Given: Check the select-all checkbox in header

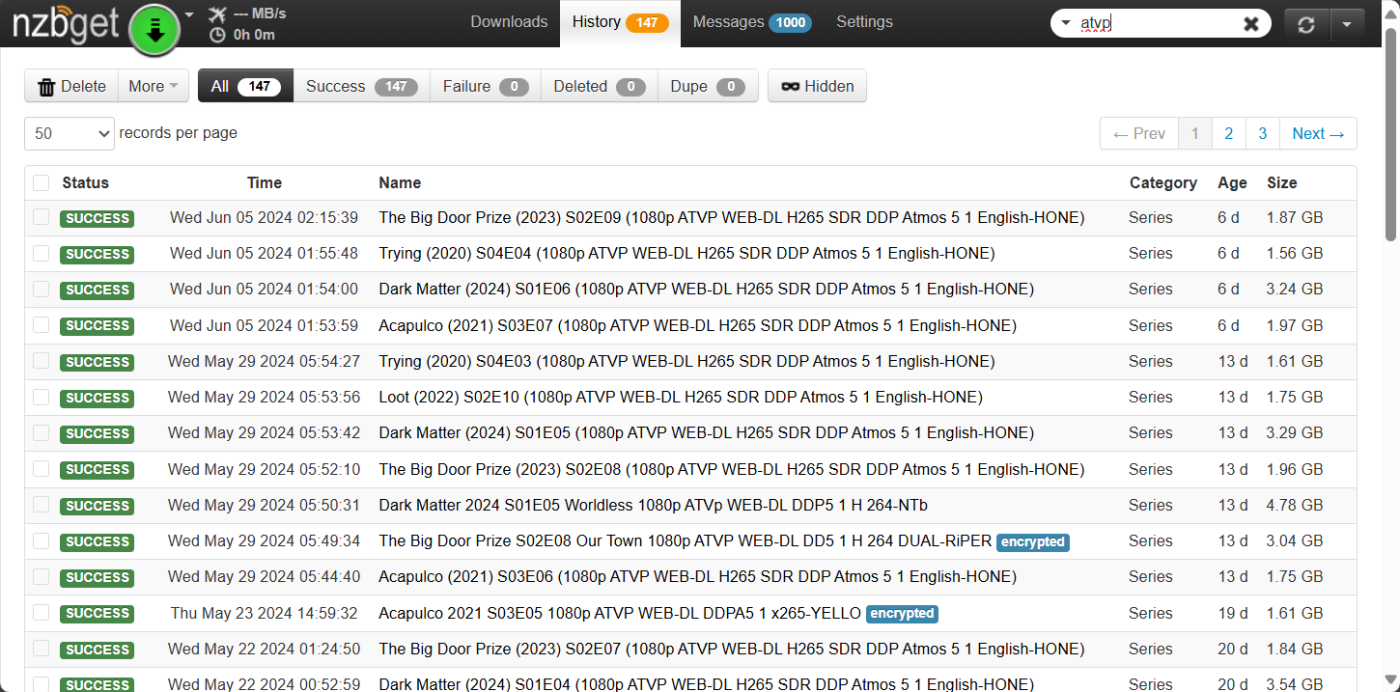Looking at the screenshot, I should pyautogui.click(x=41, y=183).
